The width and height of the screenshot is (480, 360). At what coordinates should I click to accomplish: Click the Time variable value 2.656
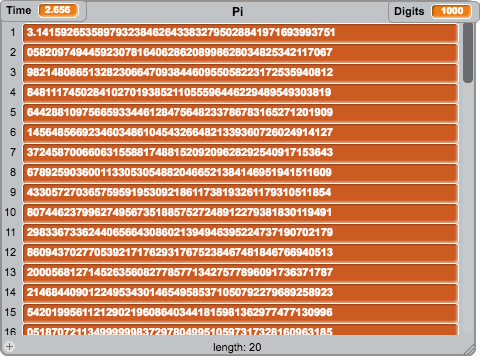click(x=58, y=10)
